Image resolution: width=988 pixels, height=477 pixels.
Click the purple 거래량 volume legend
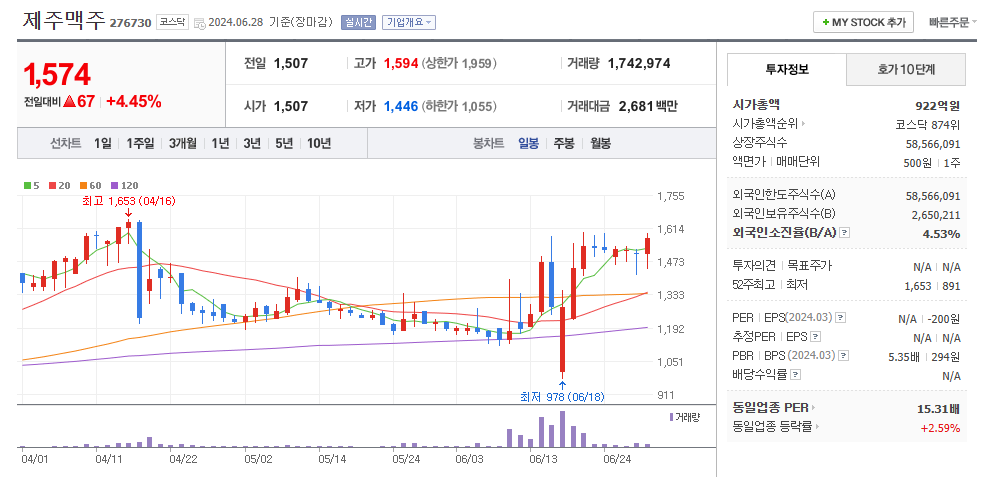pyautogui.click(x=684, y=417)
